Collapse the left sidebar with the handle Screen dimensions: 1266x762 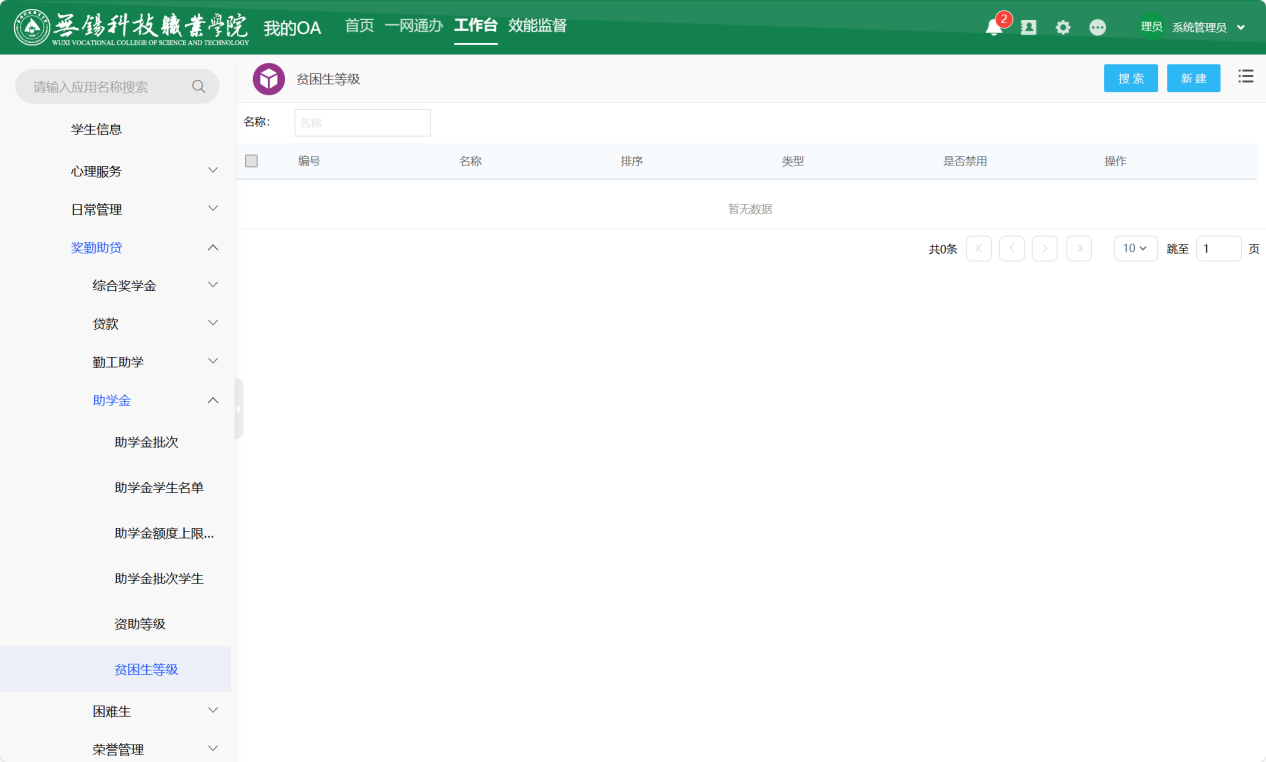tap(239, 408)
